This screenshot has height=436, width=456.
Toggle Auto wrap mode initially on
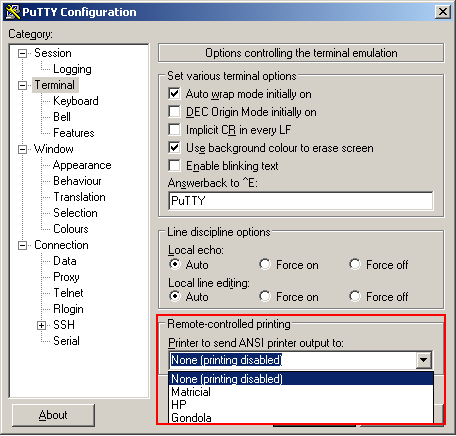(174, 94)
